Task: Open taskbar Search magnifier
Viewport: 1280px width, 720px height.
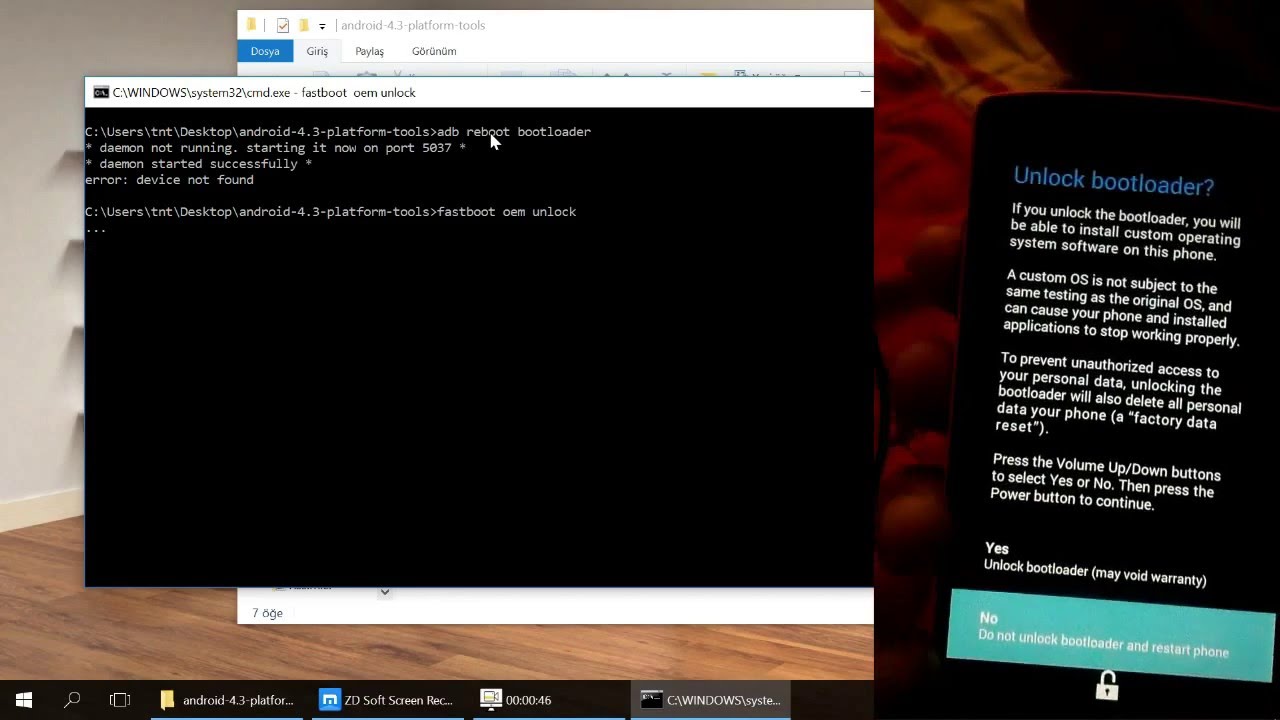Action: click(x=72, y=700)
